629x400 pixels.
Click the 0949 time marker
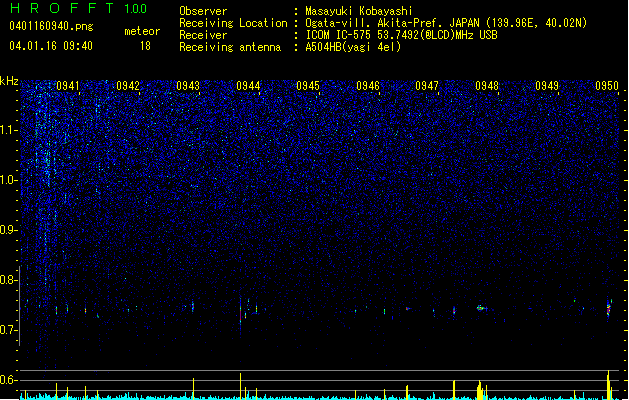click(547, 86)
